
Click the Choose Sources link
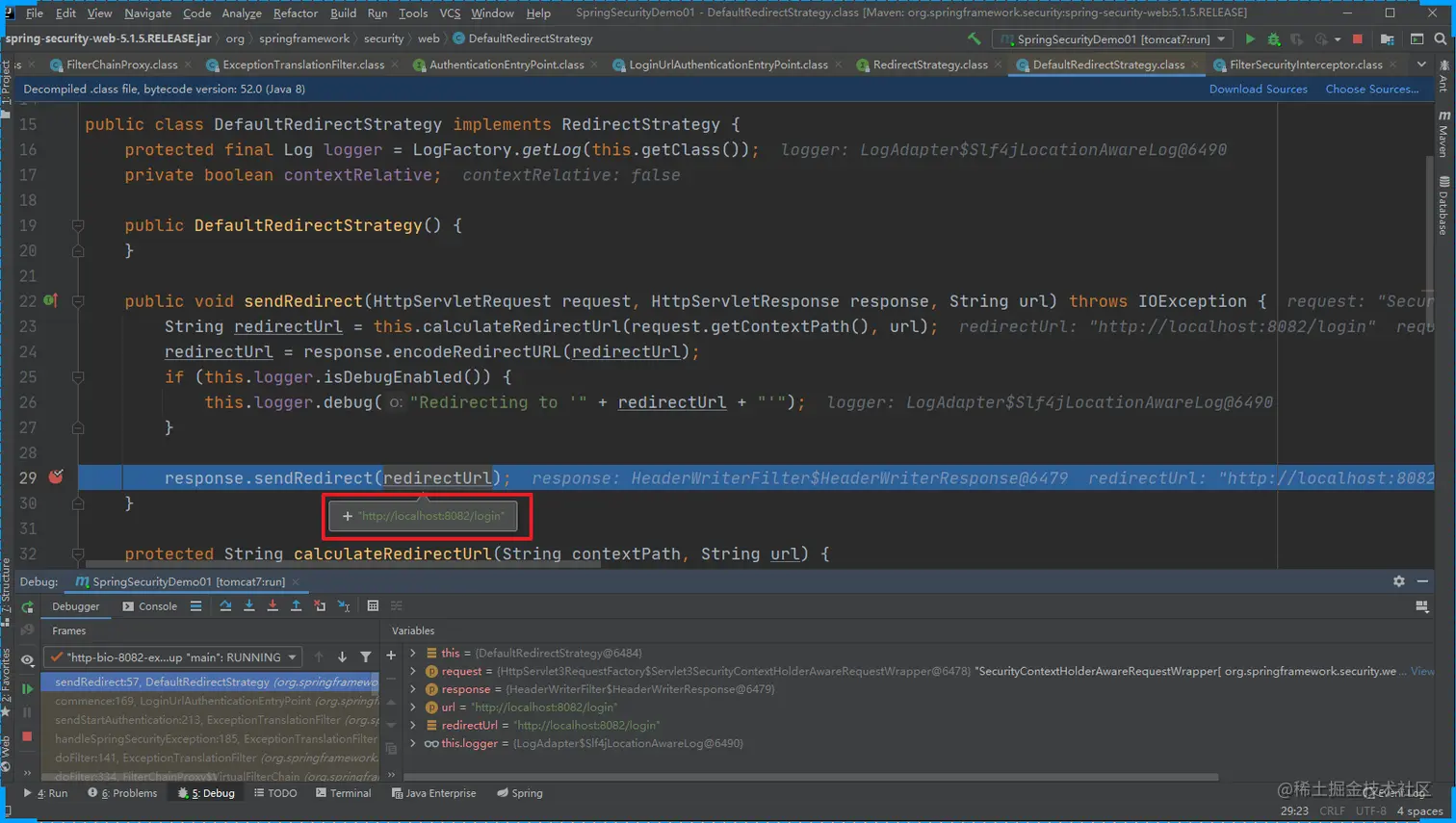click(1371, 90)
